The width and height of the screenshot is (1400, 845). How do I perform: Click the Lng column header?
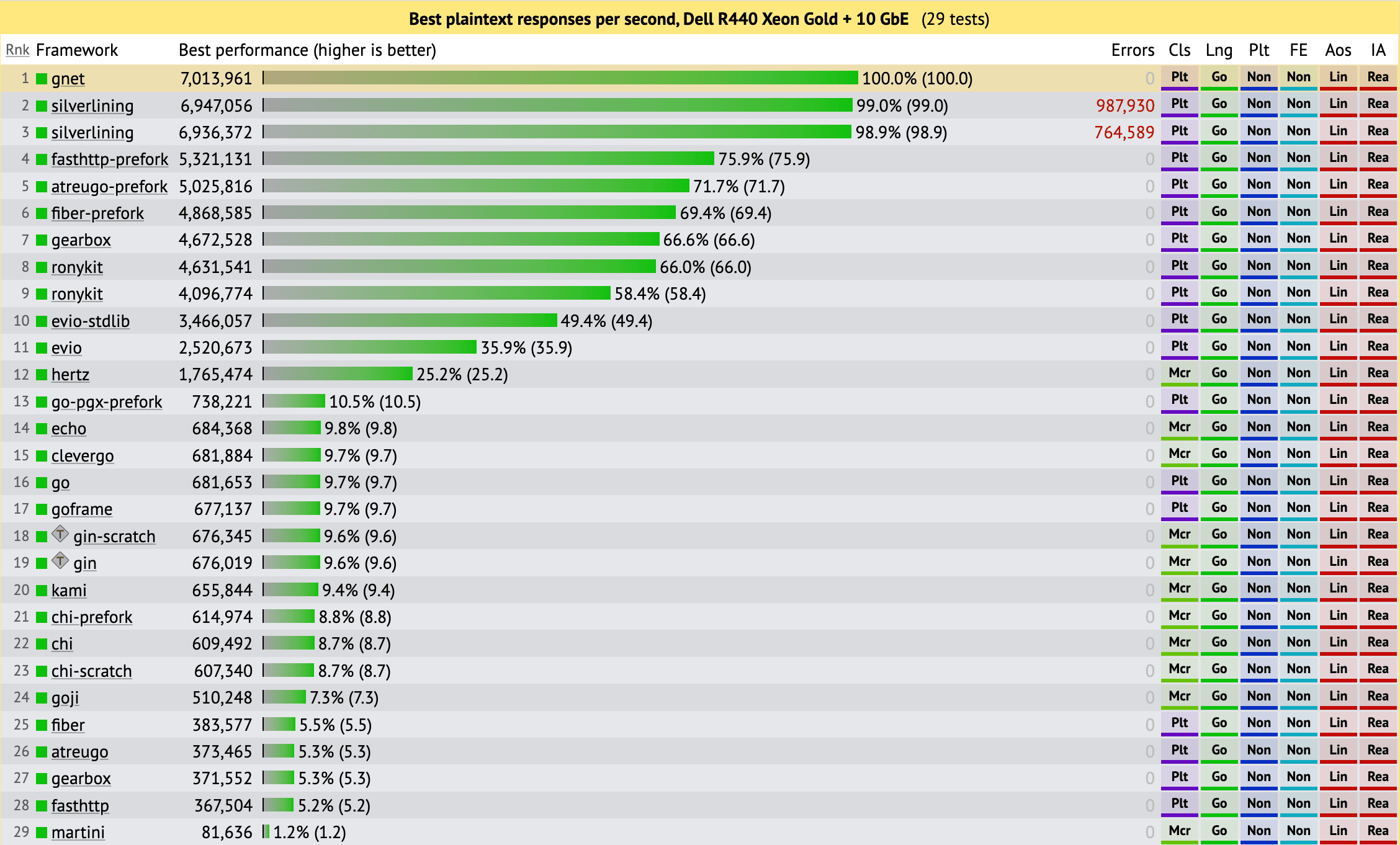click(1219, 50)
